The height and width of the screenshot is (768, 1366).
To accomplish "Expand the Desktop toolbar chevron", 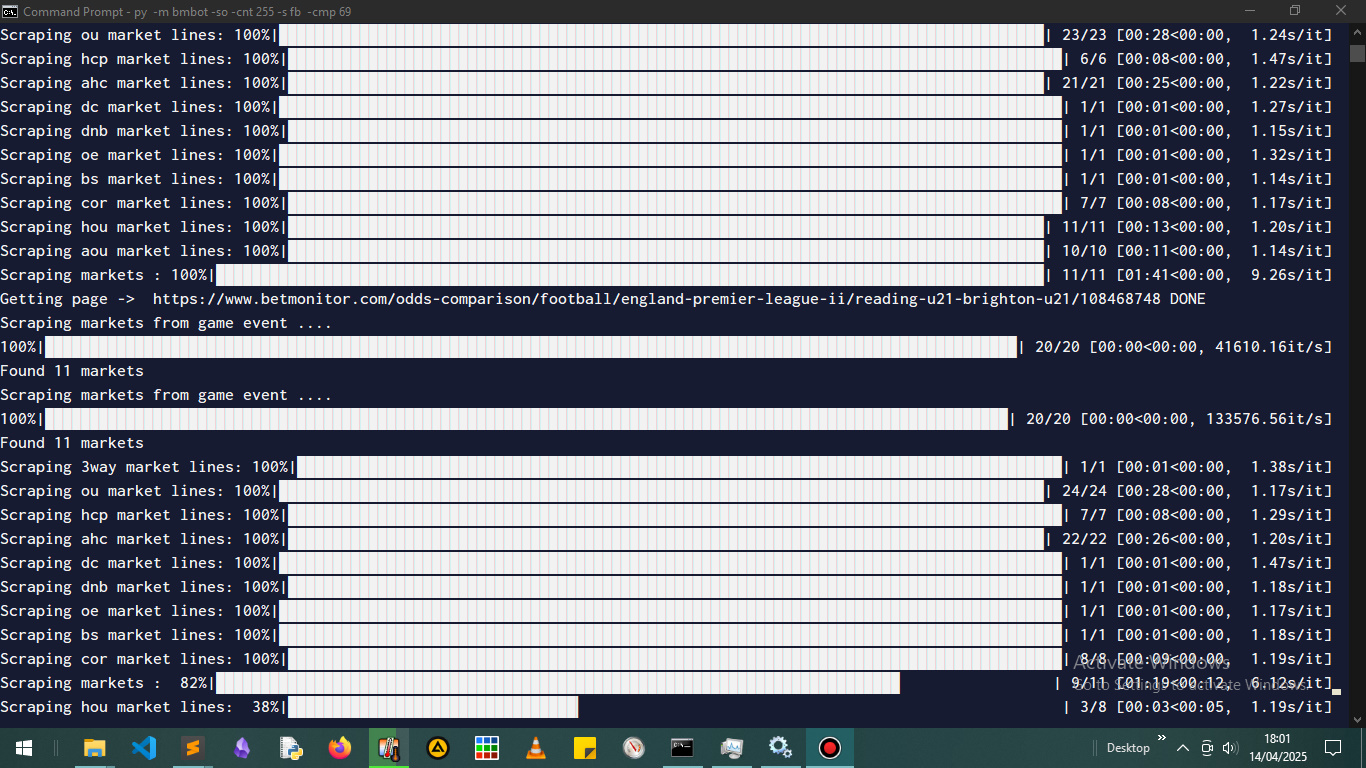I will pos(1162,739).
